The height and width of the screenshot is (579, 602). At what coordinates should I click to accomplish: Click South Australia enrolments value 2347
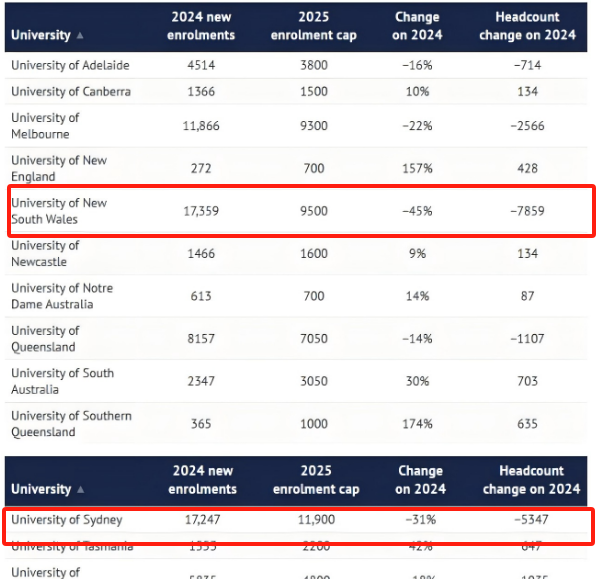tap(201, 382)
